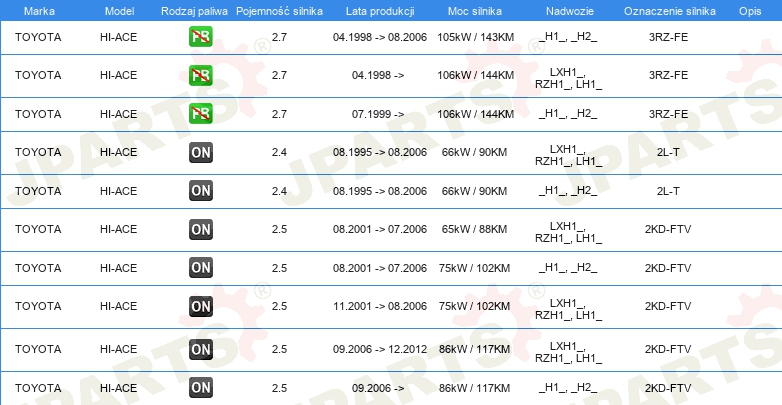Click the petrol fuel icon in the open-ended 04.1998 row
The height and width of the screenshot is (405, 782).
coord(200,75)
